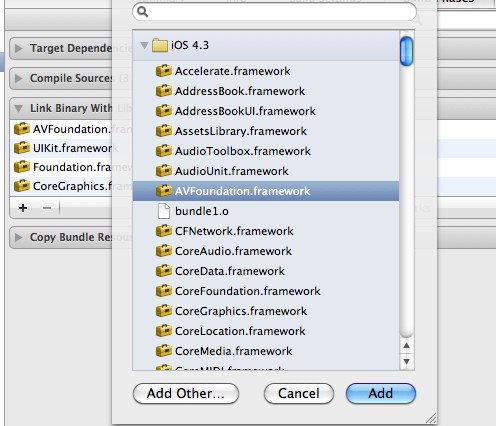This screenshot has width=496, height=426.
Task: Choose CFNetwork.framework from the list
Action: tap(266, 231)
